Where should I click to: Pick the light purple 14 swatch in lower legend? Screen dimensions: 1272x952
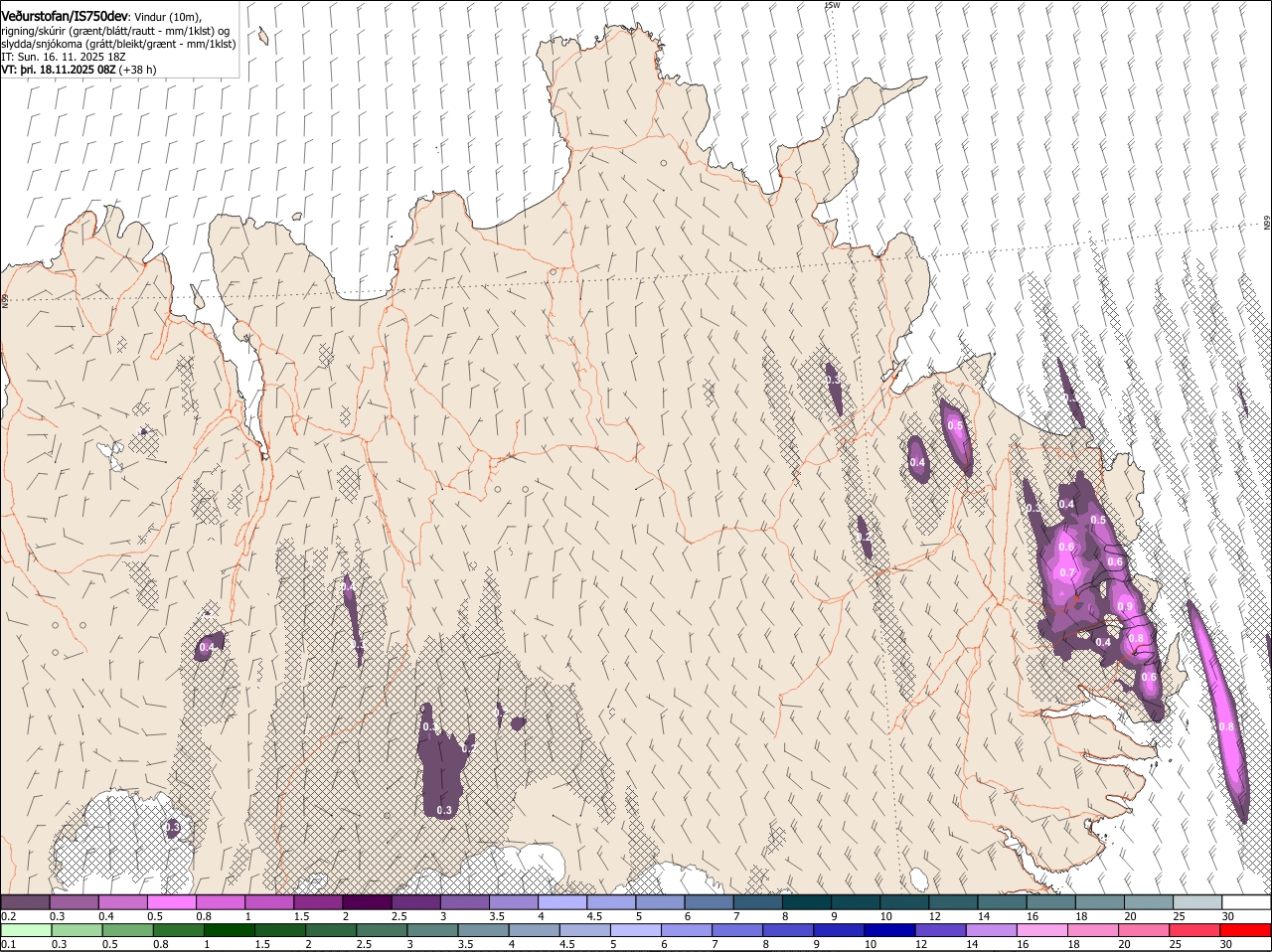coord(991,930)
